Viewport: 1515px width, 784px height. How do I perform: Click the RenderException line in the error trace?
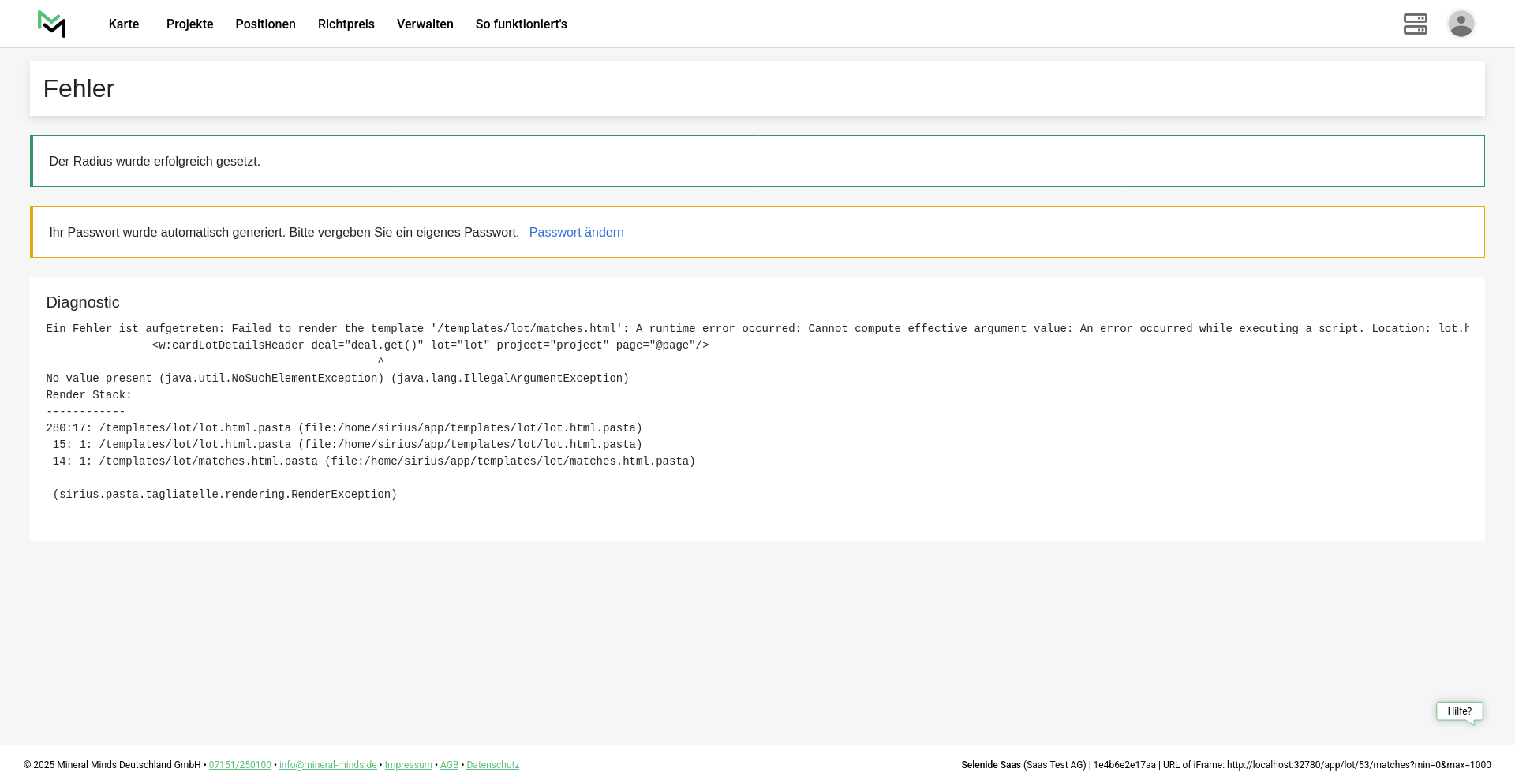[x=225, y=495]
